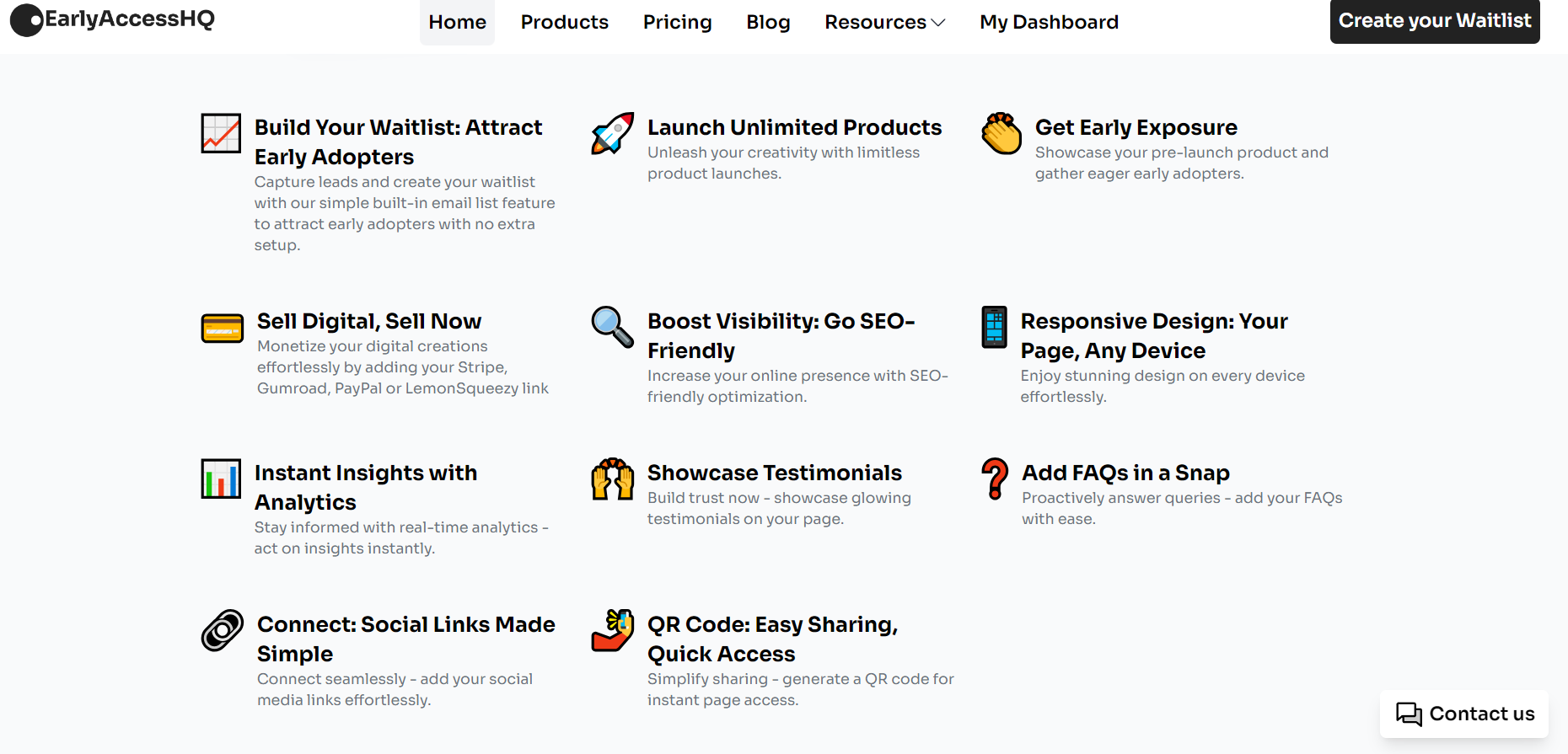Image resolution: width=1568 pixels, height=754 pixels.
Task: Click the Create your Waitlist button
Action: [1435, 21]
